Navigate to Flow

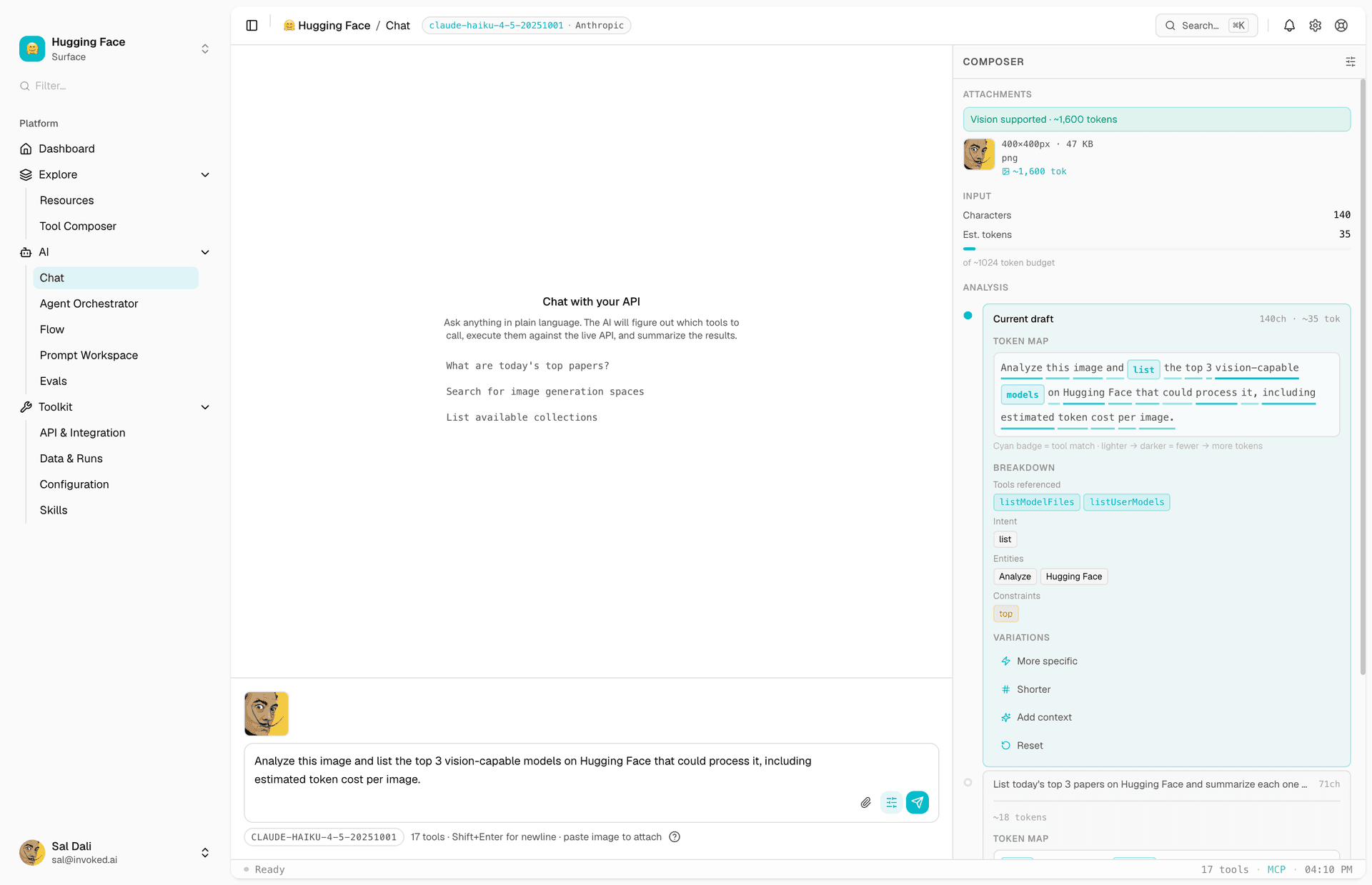pyautogui.click(x=52, y=329)
